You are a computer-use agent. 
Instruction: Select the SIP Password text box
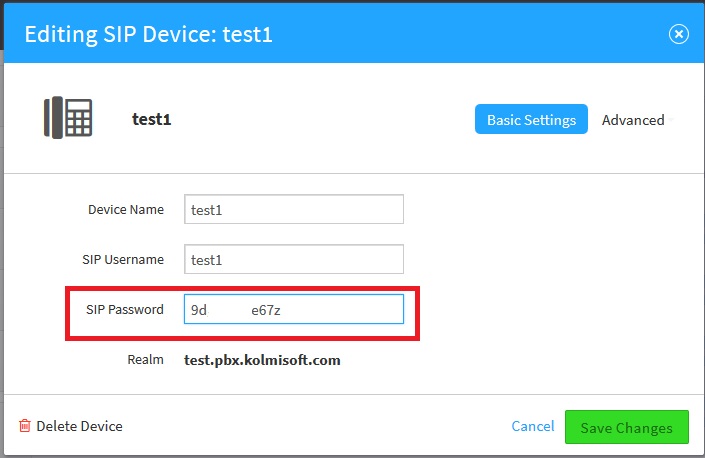(x=293, y=310)
